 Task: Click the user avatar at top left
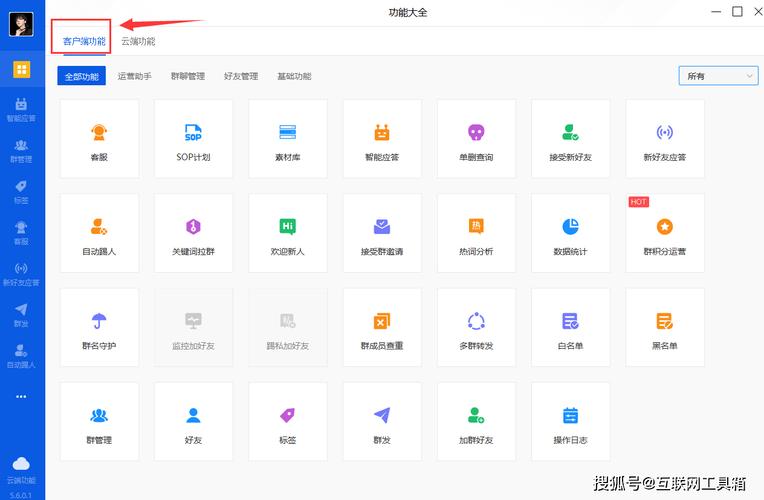[21, 24]
